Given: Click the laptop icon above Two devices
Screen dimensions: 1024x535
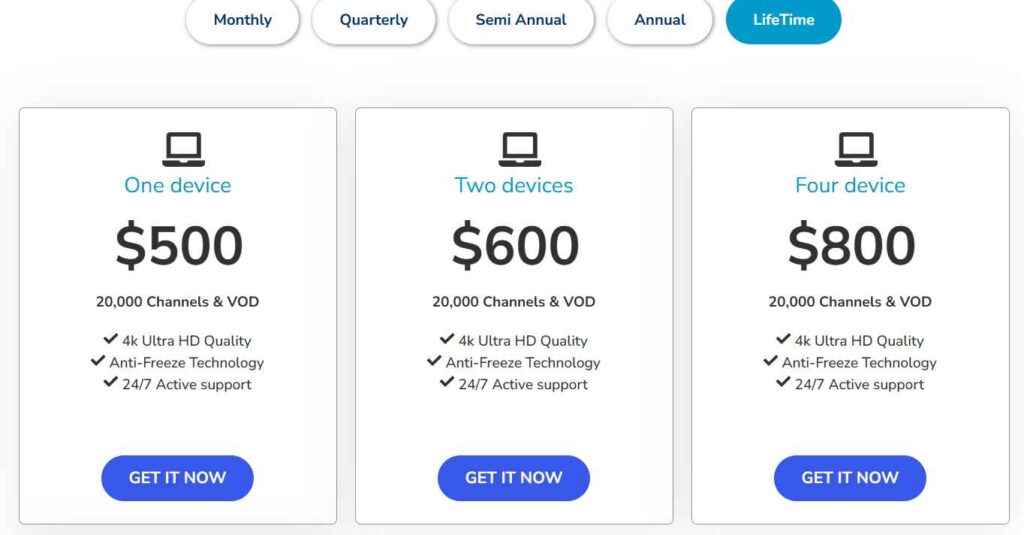Looking at the screenshot, I should 520,150.
